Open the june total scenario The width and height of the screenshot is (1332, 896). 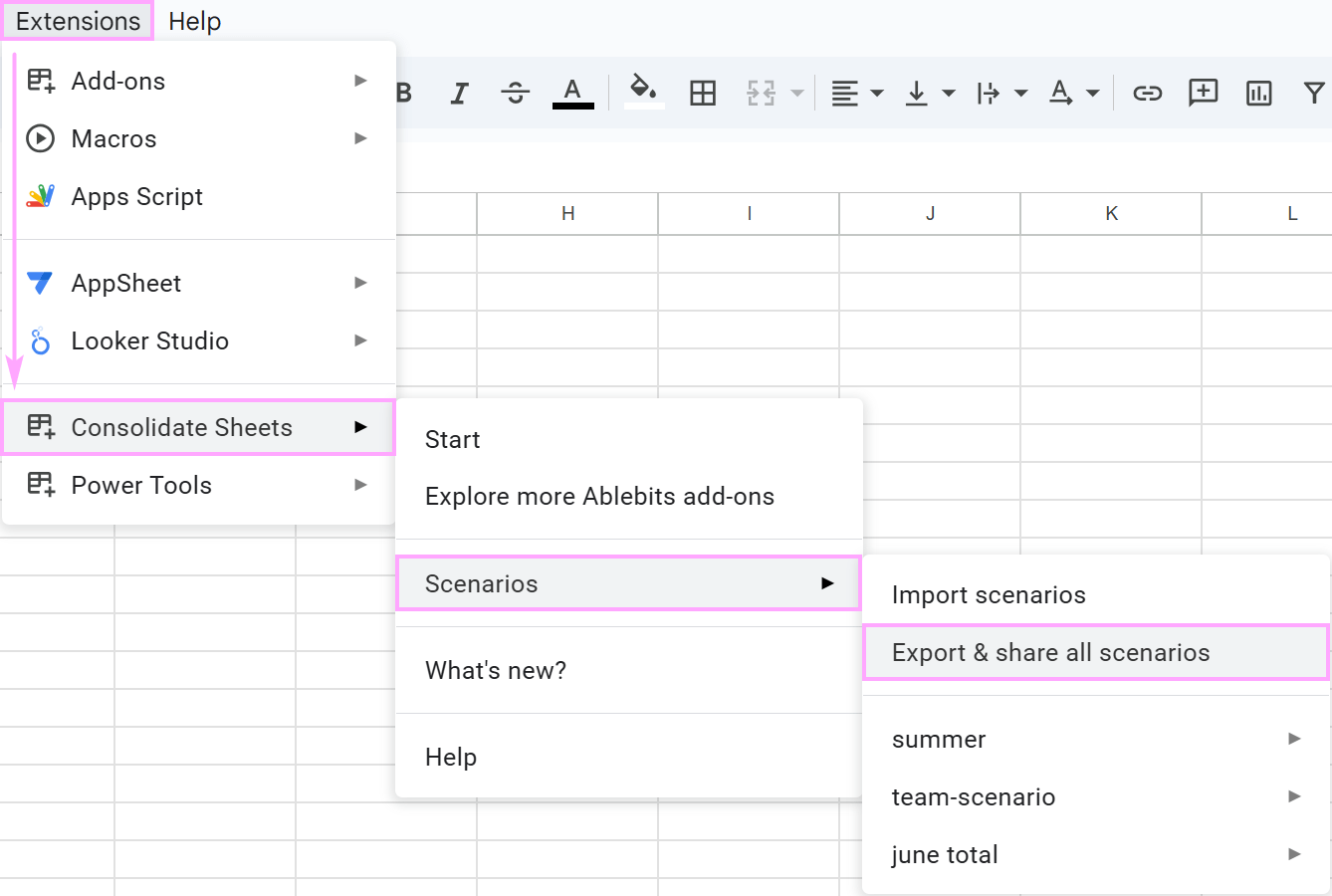point(1096,854)
